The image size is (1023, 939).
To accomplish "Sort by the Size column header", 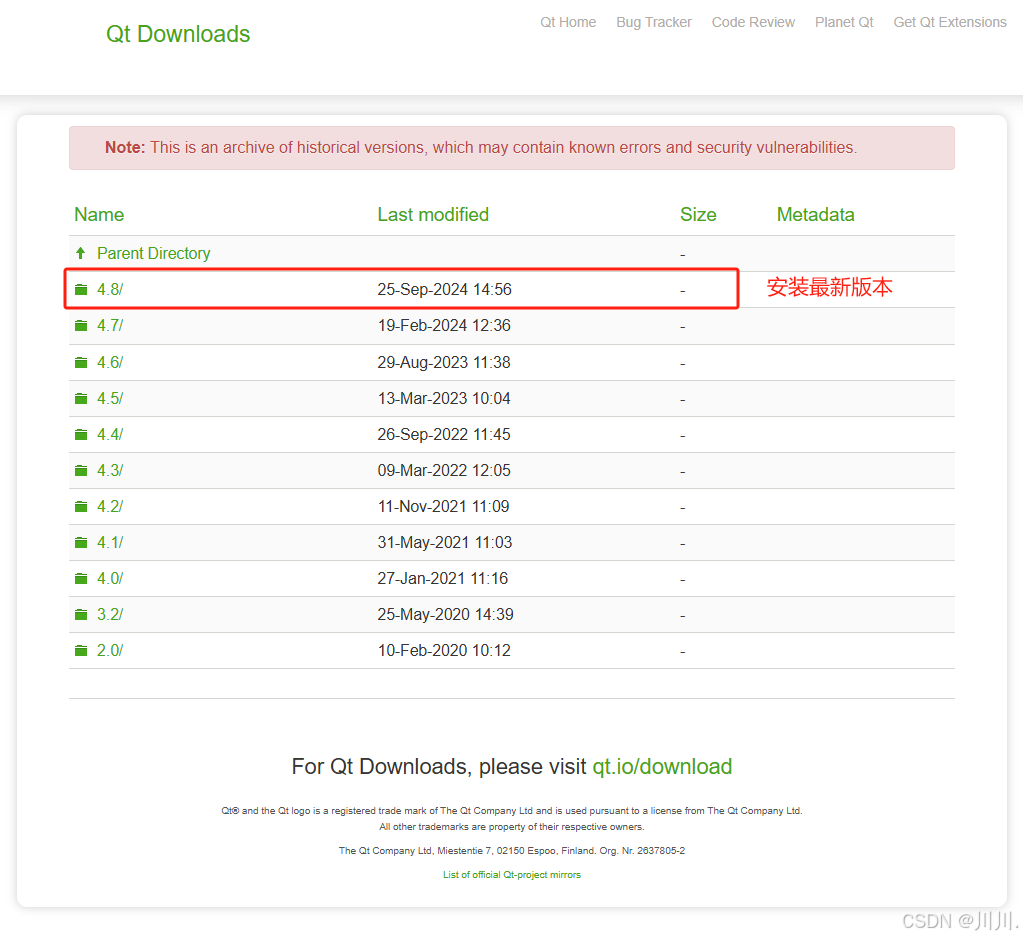I will (698, 215).
